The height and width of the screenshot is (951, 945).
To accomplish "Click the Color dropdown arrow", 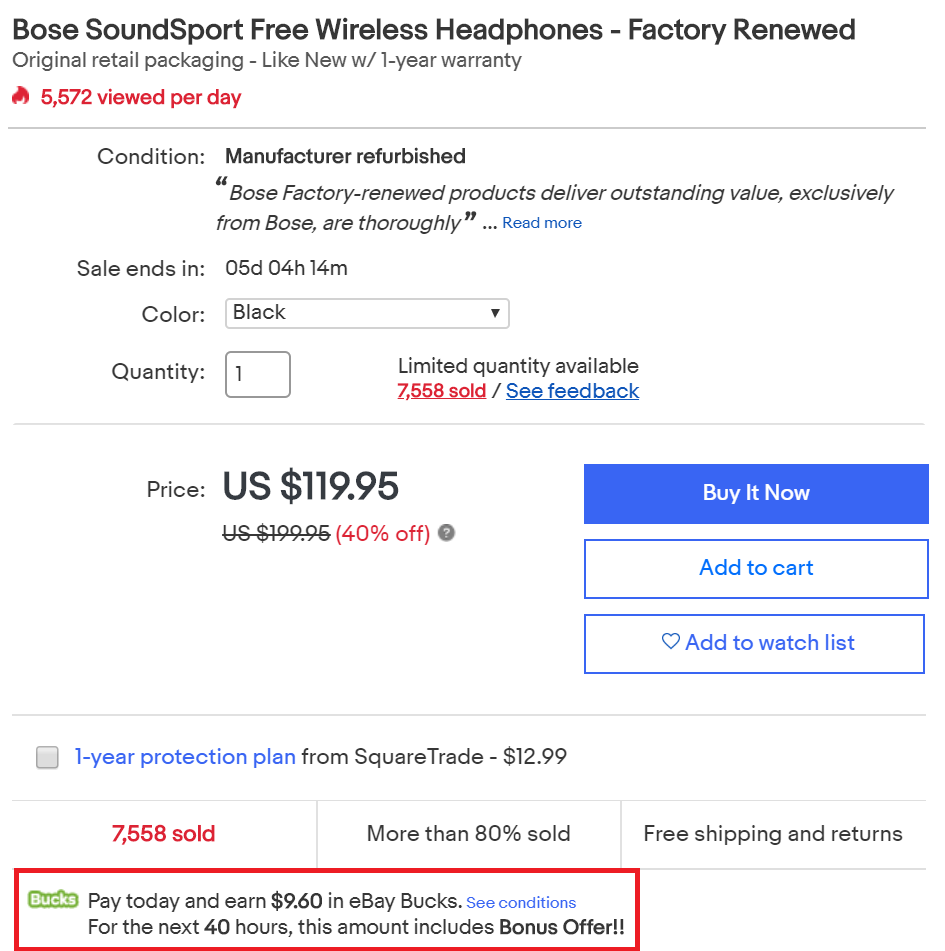I will click(x=495, y=313).
